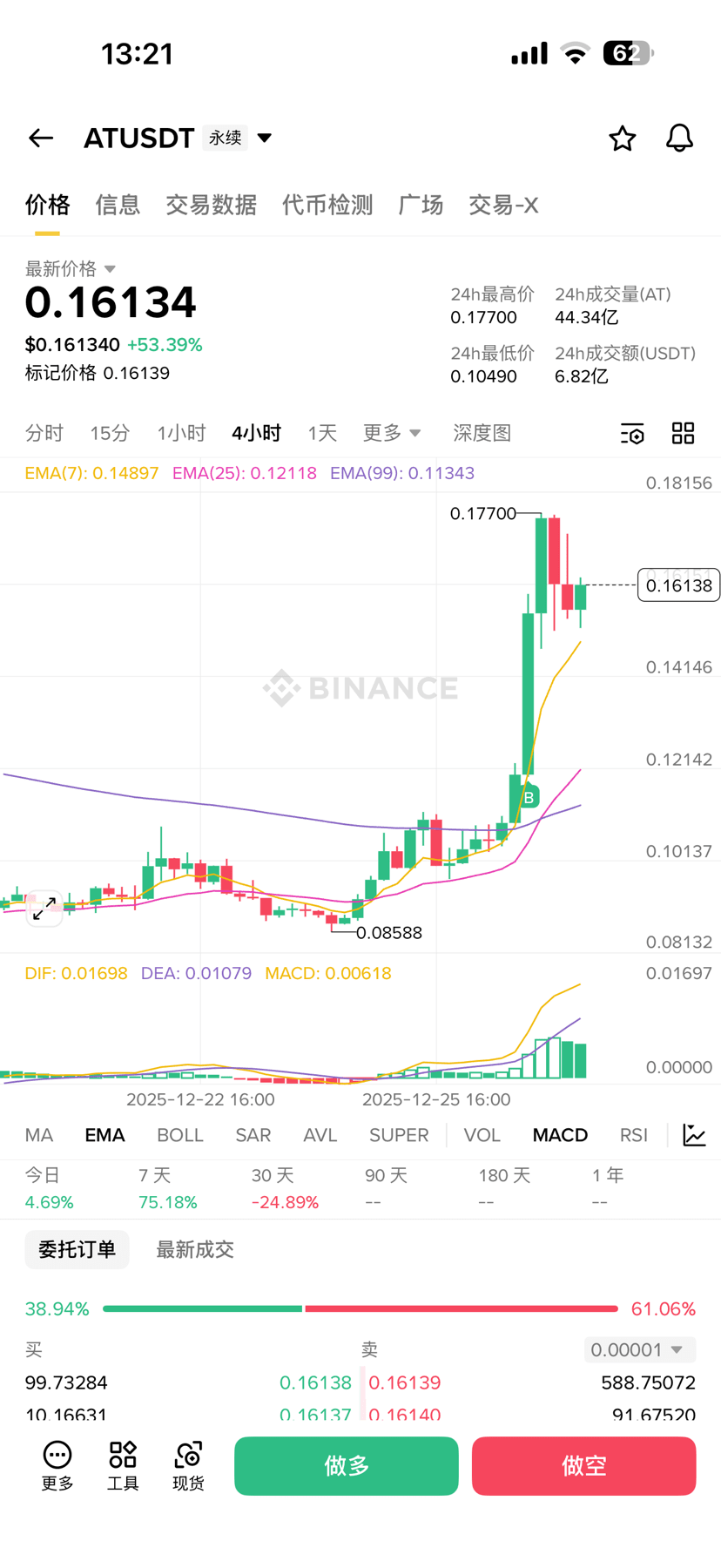Viewport: 721px width, 1568px height.
Task: Switch to the 价格 tab
Action: [x=47, y=205]
